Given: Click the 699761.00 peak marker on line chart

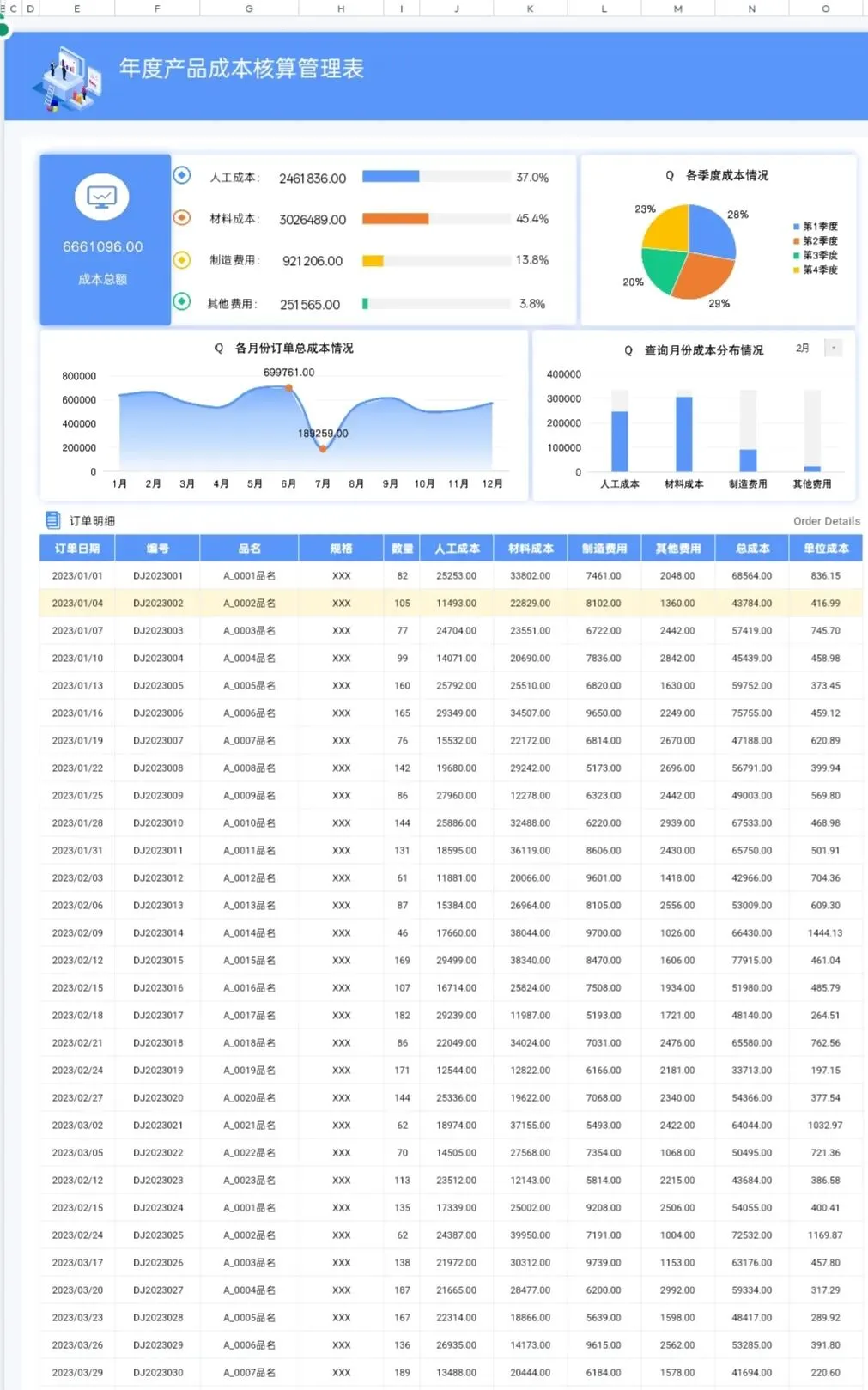Looking at the screenshot, I should coord(289,387).
